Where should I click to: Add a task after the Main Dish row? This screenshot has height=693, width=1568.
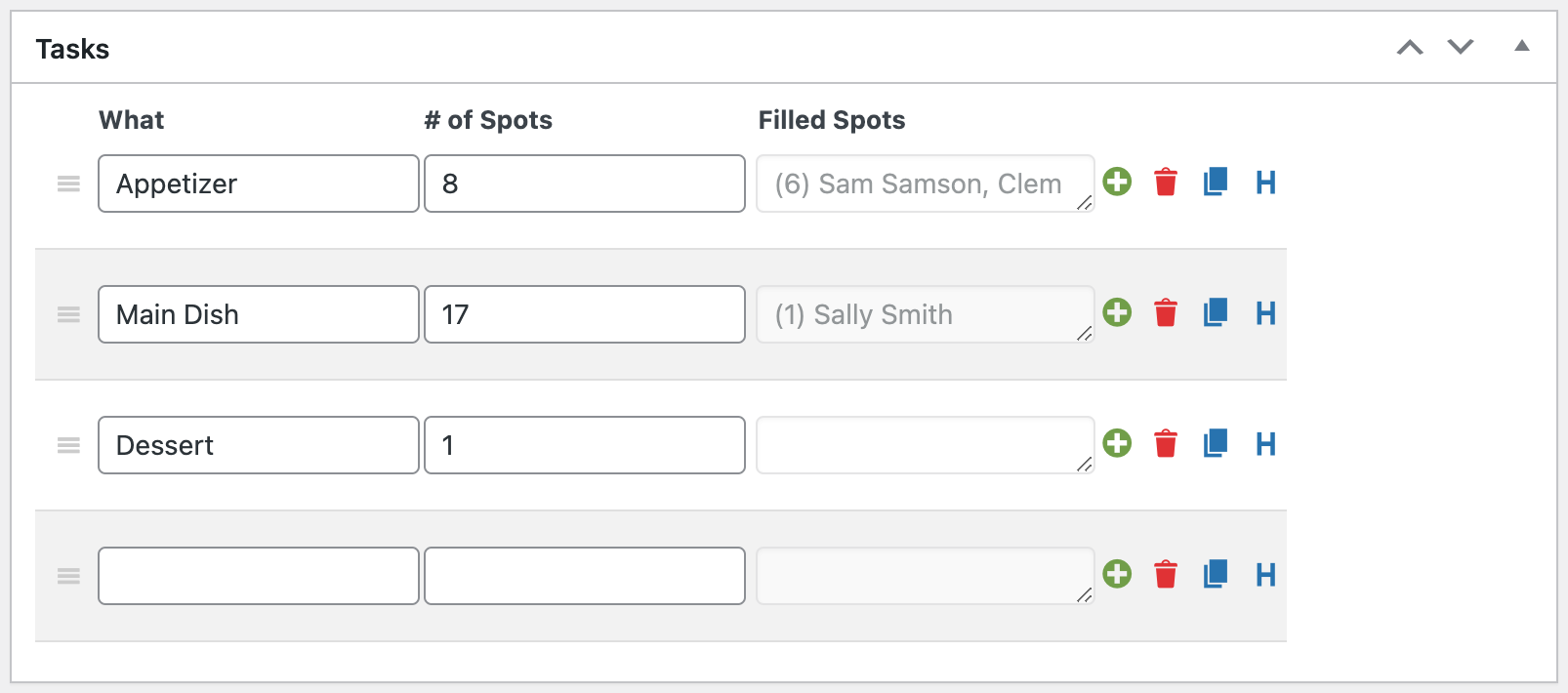click(x=1117, y=312)
